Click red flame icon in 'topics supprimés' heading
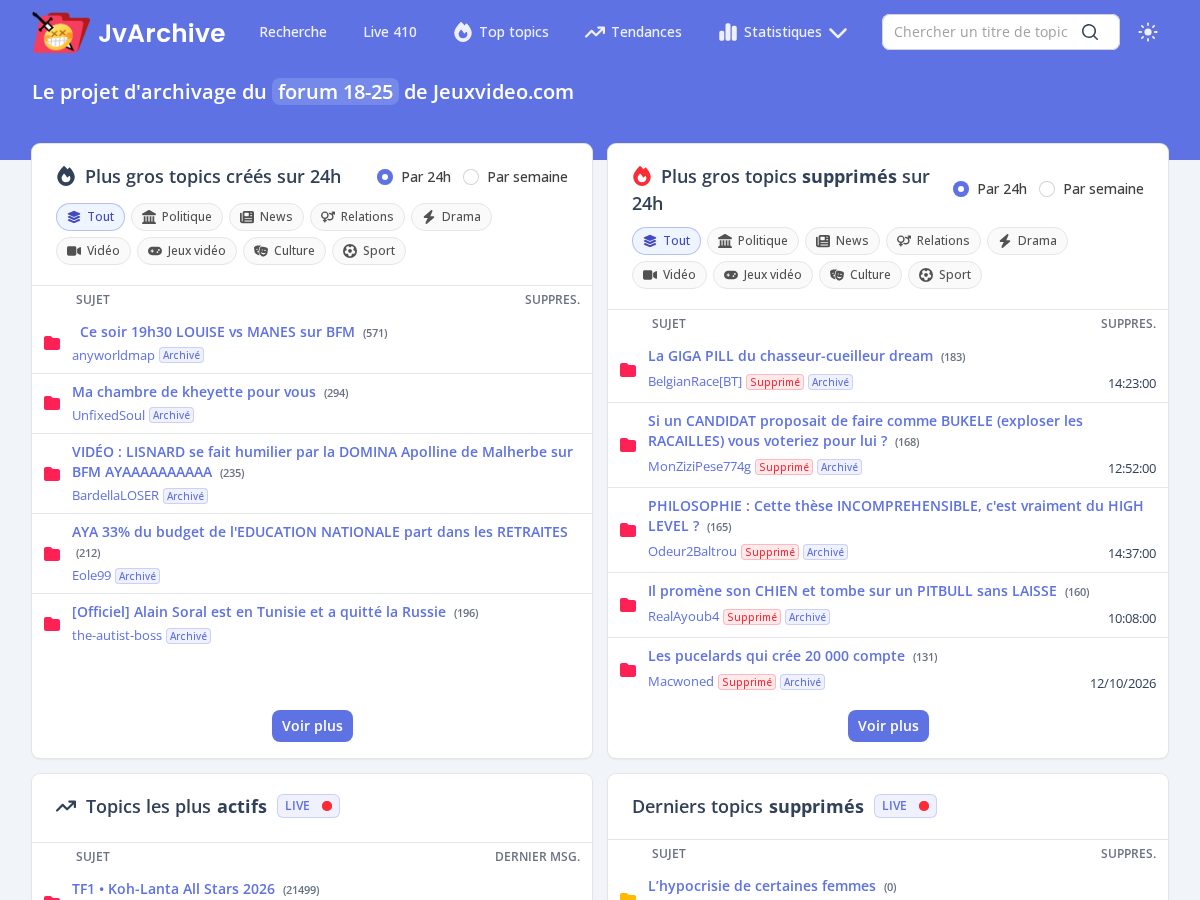 642,177
